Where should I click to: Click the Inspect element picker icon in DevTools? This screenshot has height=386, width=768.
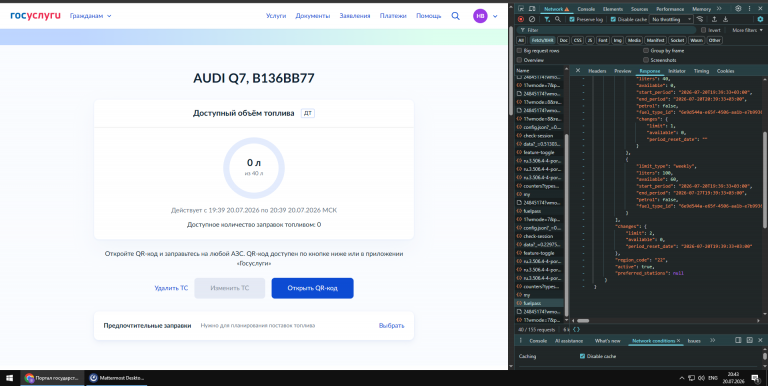pyautogui.click(x=520, y=9)
